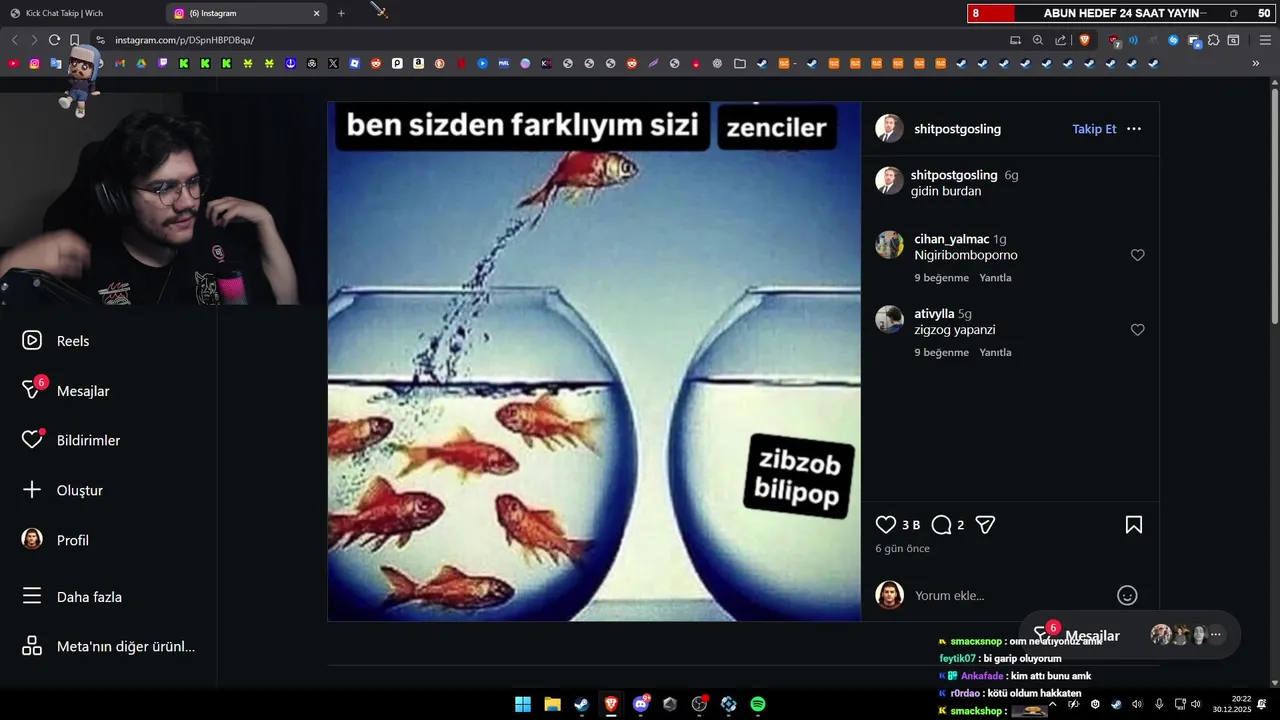Click the Yorum ekle comment field
This screenshot has width=1280, height=720.
coord(1010,596)
